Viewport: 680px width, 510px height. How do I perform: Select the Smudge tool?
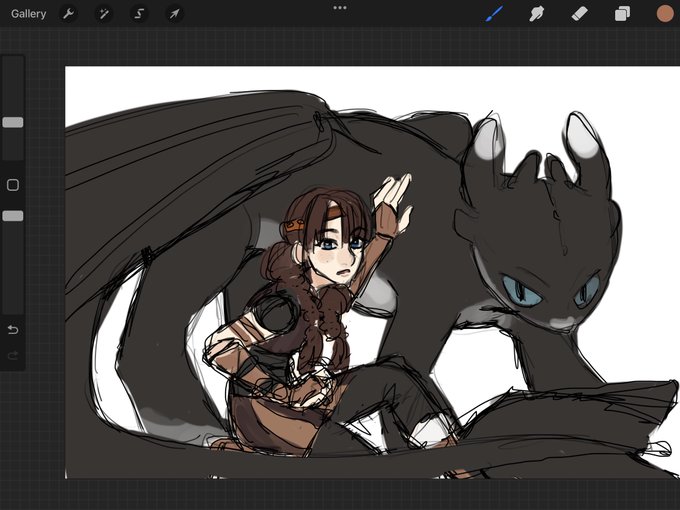coord(537,14)
